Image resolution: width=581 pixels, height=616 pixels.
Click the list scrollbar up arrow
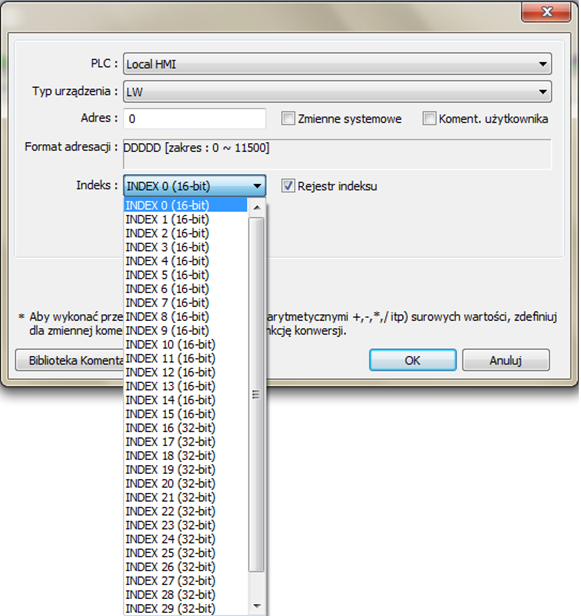tap(257, 207)
